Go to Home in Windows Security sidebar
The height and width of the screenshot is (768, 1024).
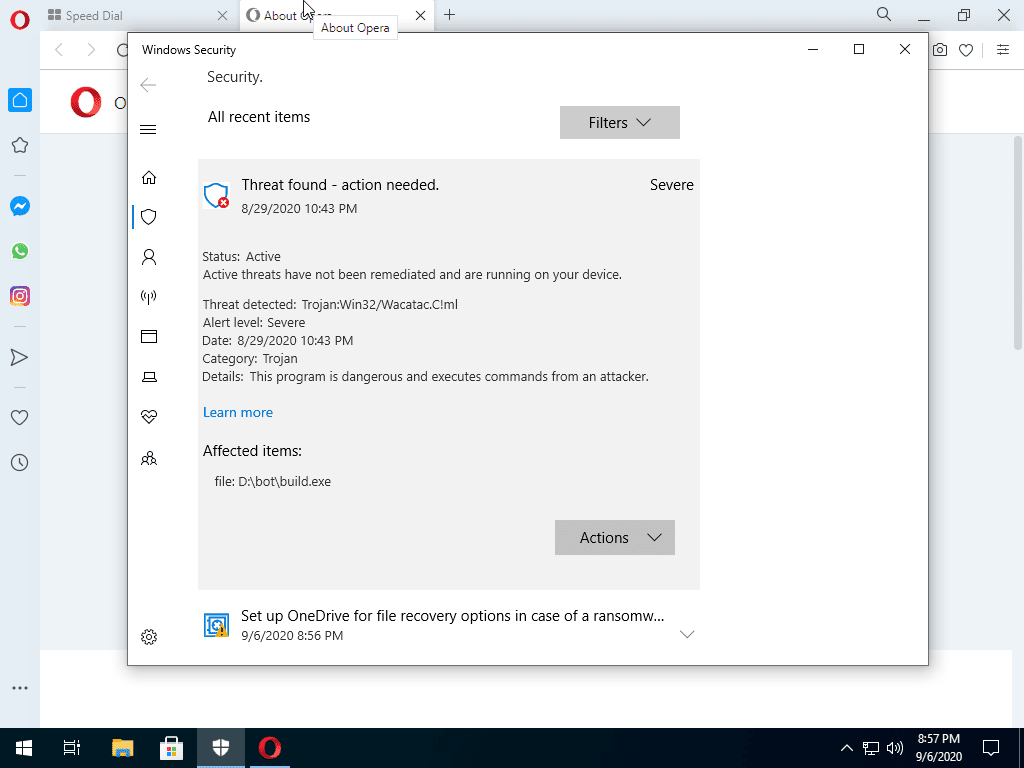[149, 177]
